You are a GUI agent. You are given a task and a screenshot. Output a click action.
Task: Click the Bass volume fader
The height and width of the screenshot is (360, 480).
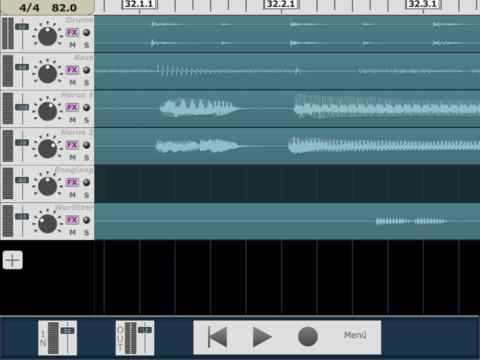coord(22,67)
